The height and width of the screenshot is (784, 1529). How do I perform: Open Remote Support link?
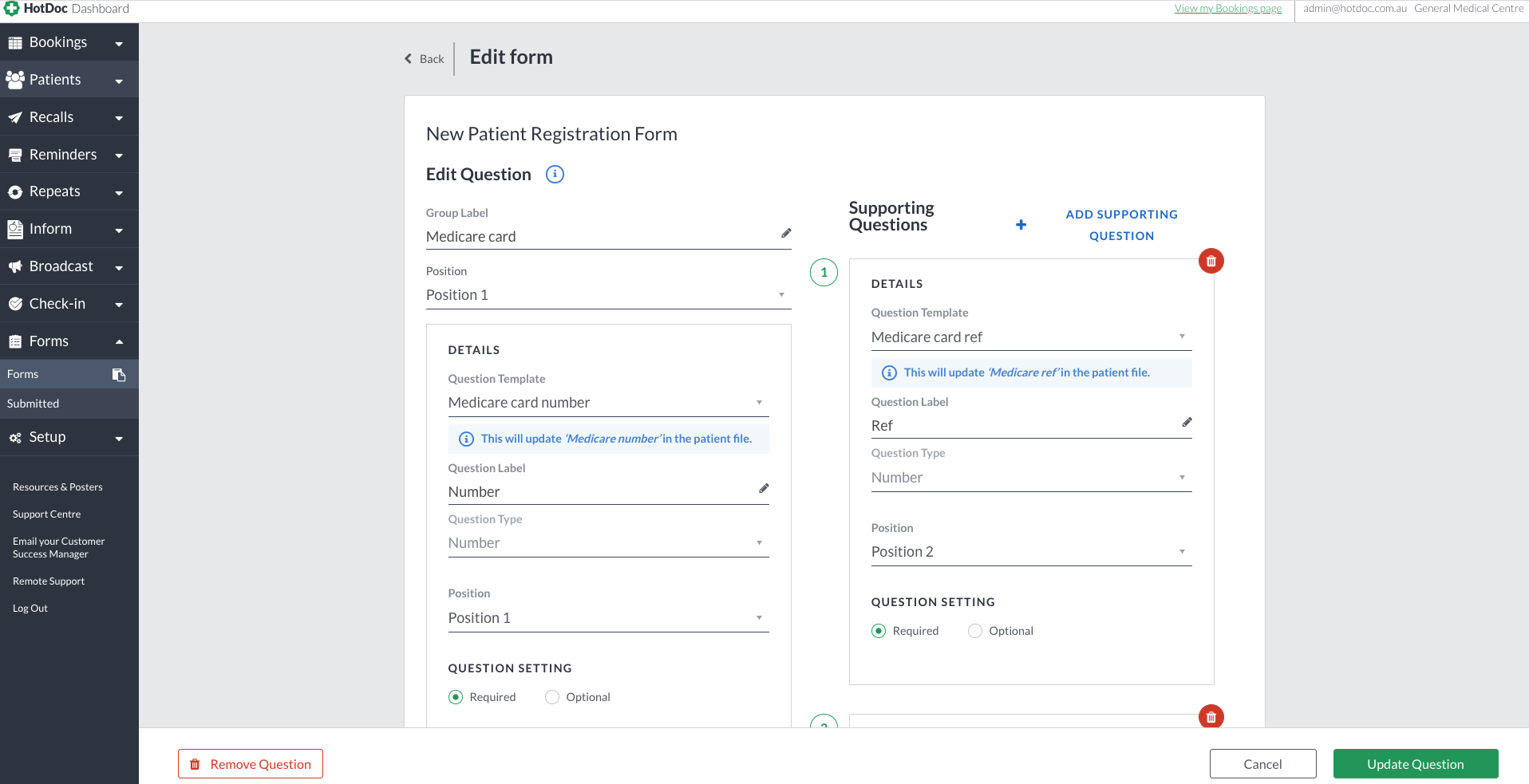click(x=49, y=581)
